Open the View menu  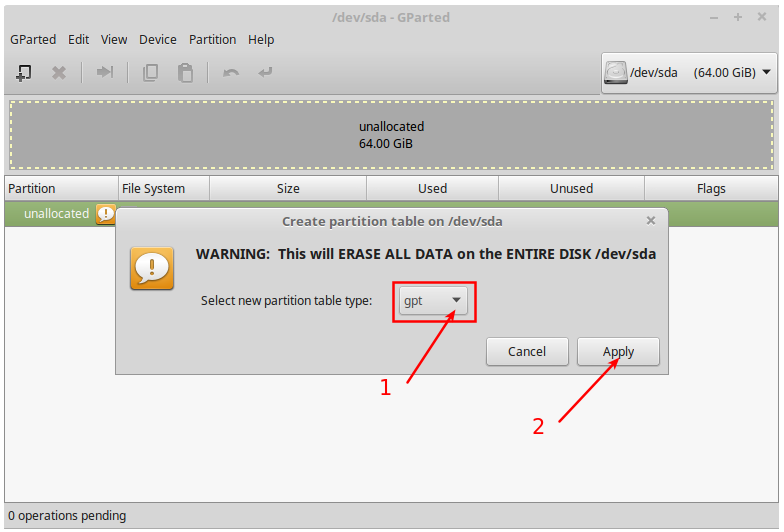tap(114, 40)
